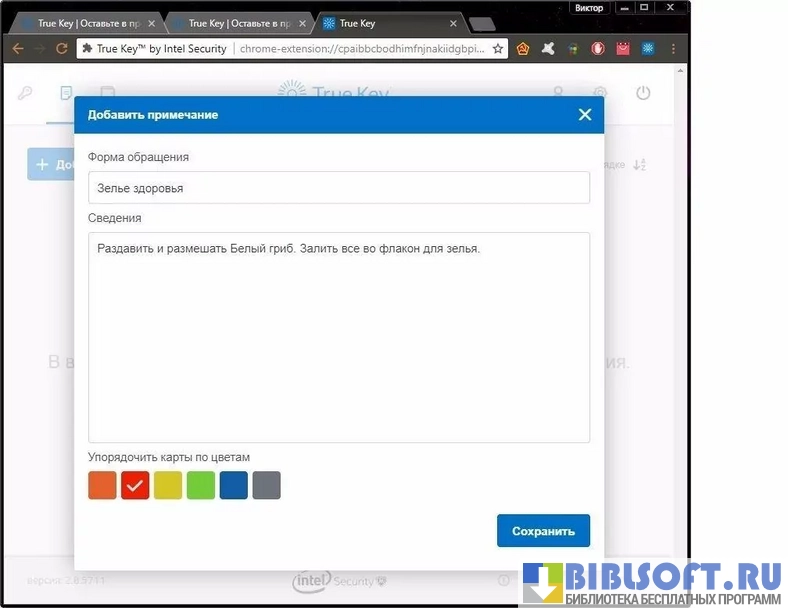Open the Chrome three-dot menu
Screen dimensions: 788x608
click(673, 48)
